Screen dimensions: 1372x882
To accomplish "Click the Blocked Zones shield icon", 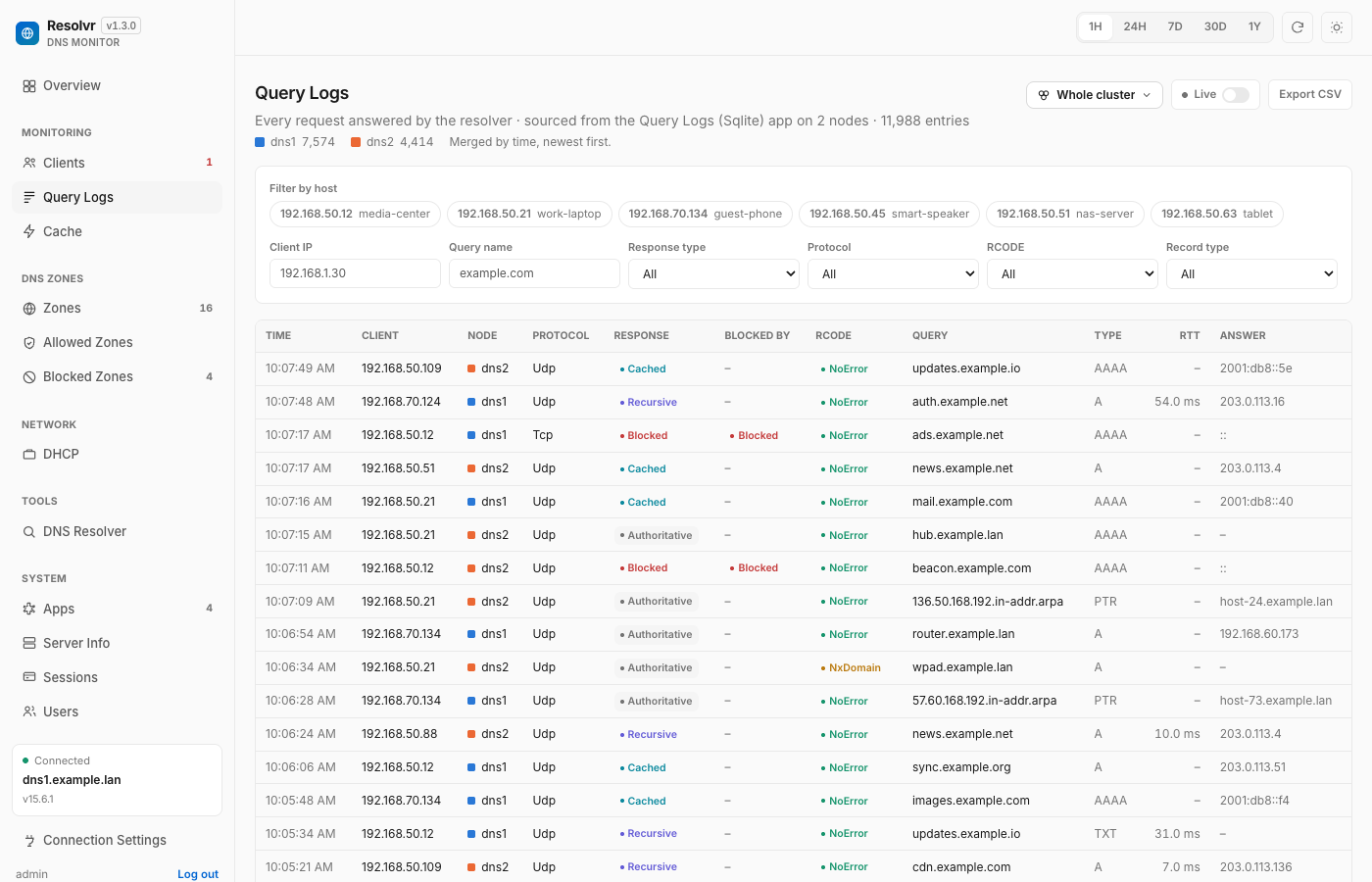I will [29, 376].
